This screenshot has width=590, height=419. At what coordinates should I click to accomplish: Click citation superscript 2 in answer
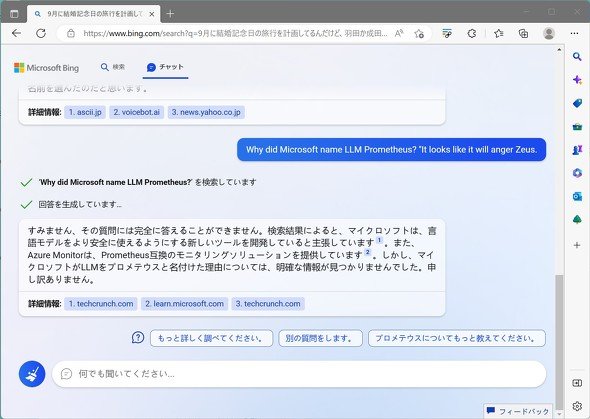[368, 252]
